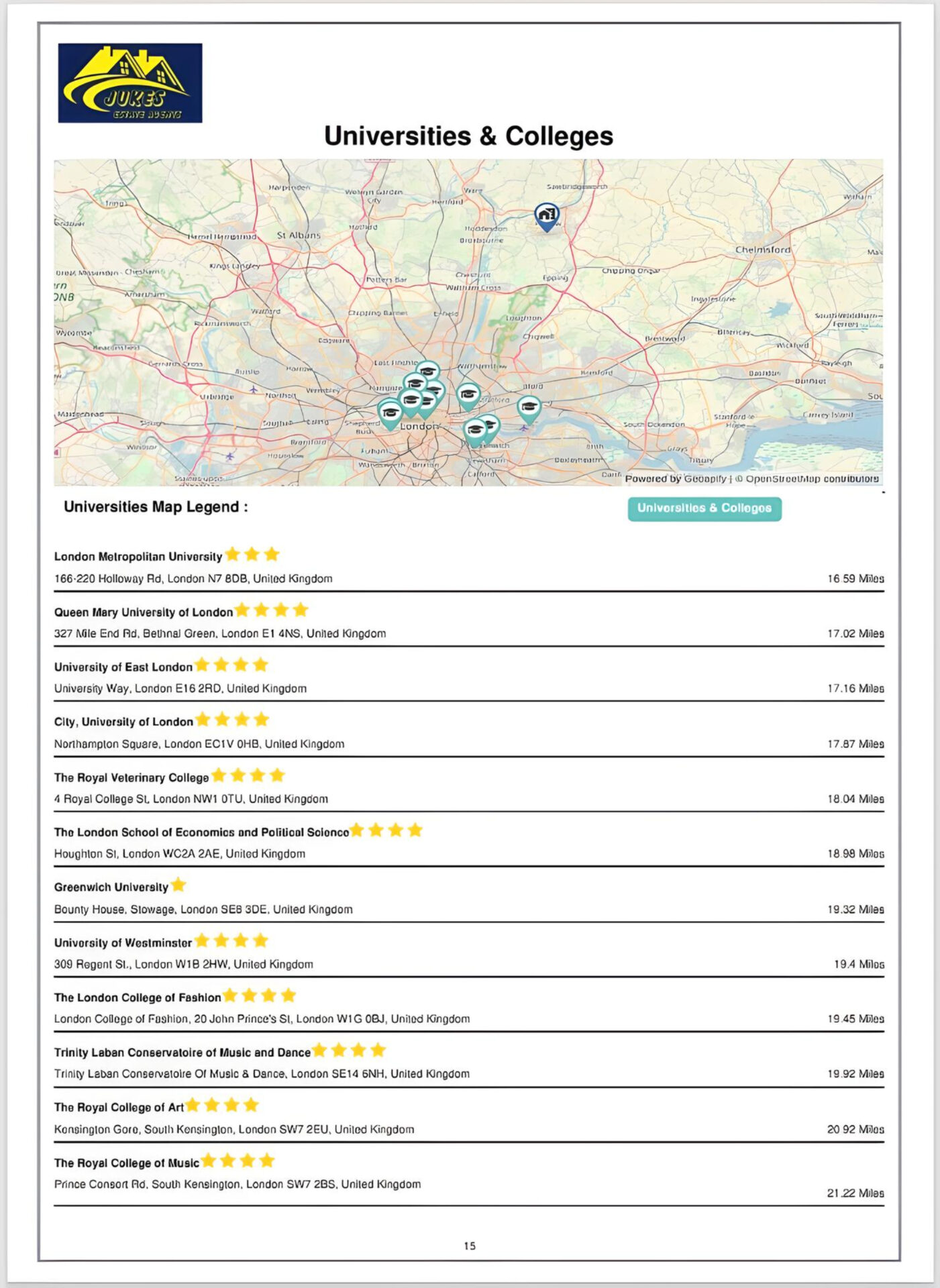This screenshot has width=940, height=1288.
Task: Click the easternmost graduation cap map marker
Action: pyautogui.click(x=529, y=409)
